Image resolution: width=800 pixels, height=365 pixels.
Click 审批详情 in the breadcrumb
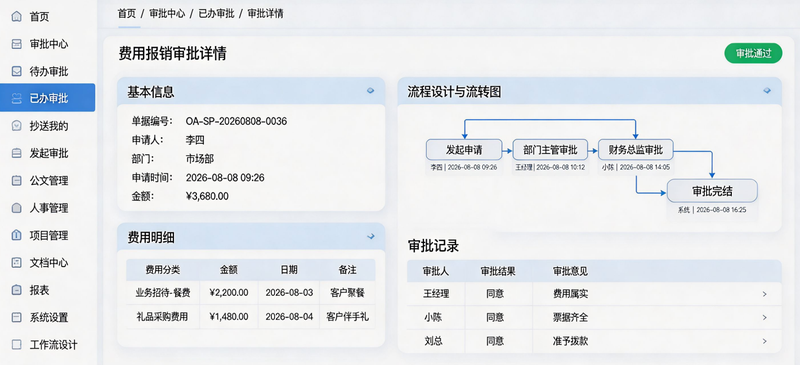(265, 14)
